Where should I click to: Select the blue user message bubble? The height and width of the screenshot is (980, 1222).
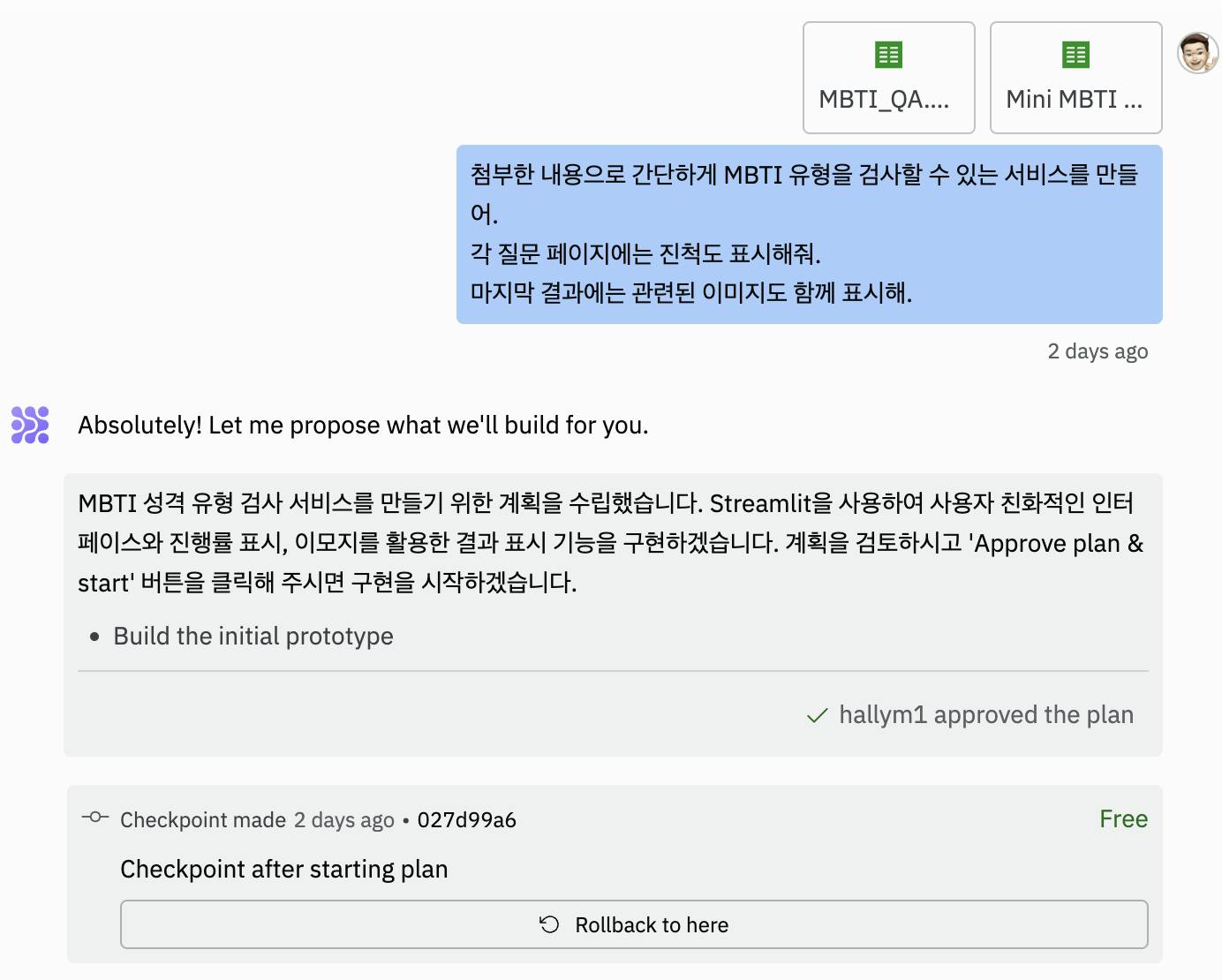809,234
